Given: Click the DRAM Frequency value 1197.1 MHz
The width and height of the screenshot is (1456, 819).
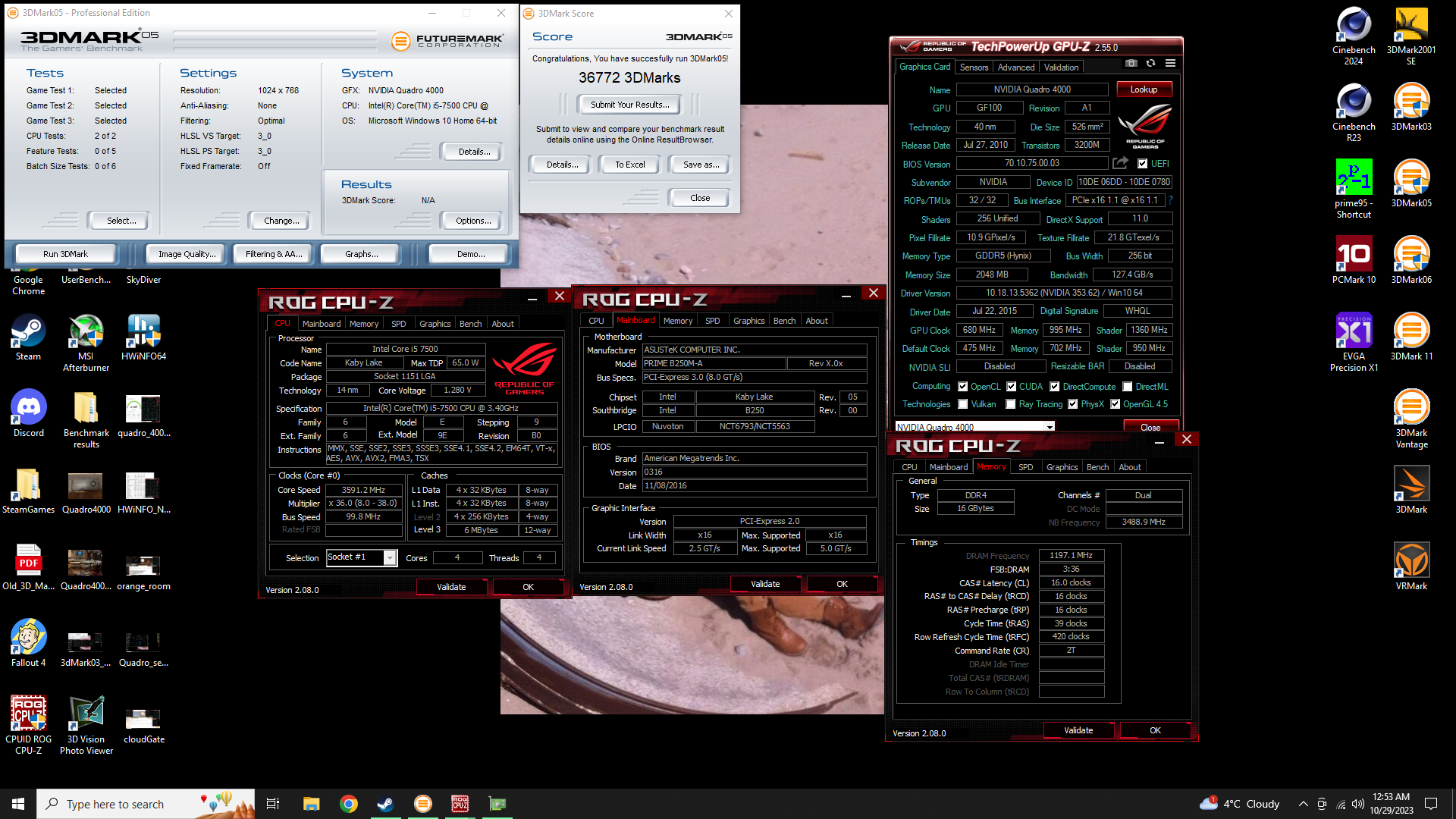Looking at the screenshot, I should pyautogui.click(x=1071, y=555).
